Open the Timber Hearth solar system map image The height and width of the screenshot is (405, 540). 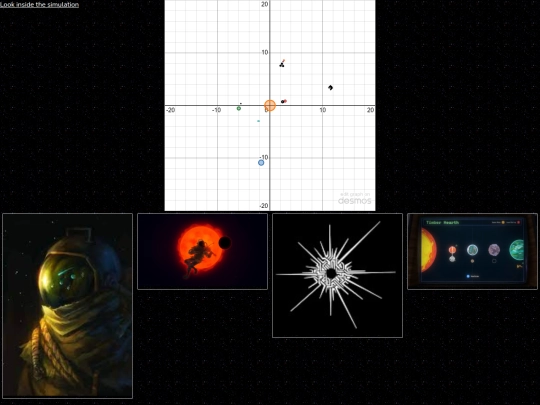[x=472, y=251]
